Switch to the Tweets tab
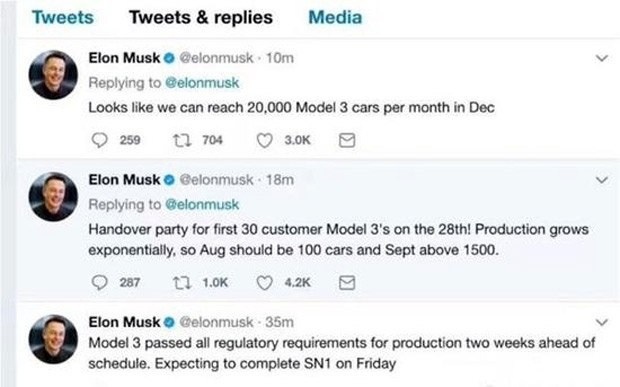The image size is (620, 387). click(62, 17)
